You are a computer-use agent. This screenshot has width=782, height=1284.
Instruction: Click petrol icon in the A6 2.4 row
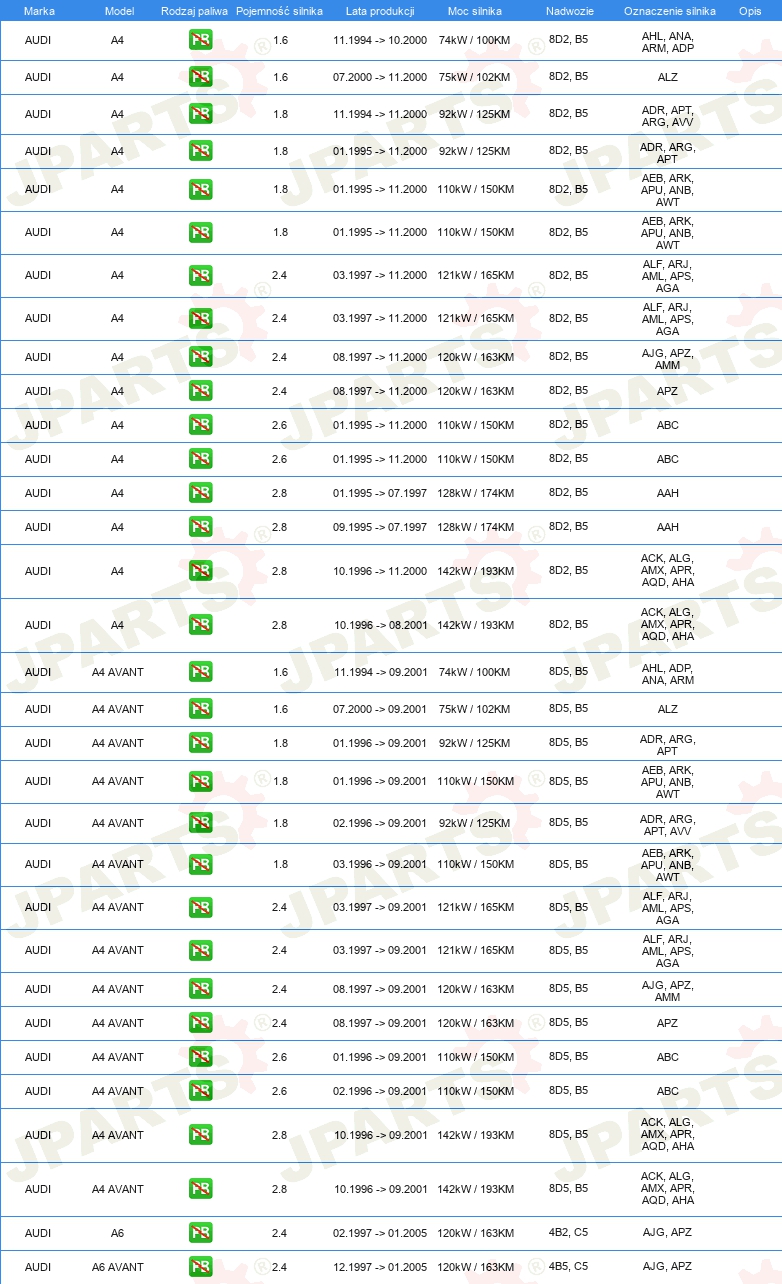200,1232
